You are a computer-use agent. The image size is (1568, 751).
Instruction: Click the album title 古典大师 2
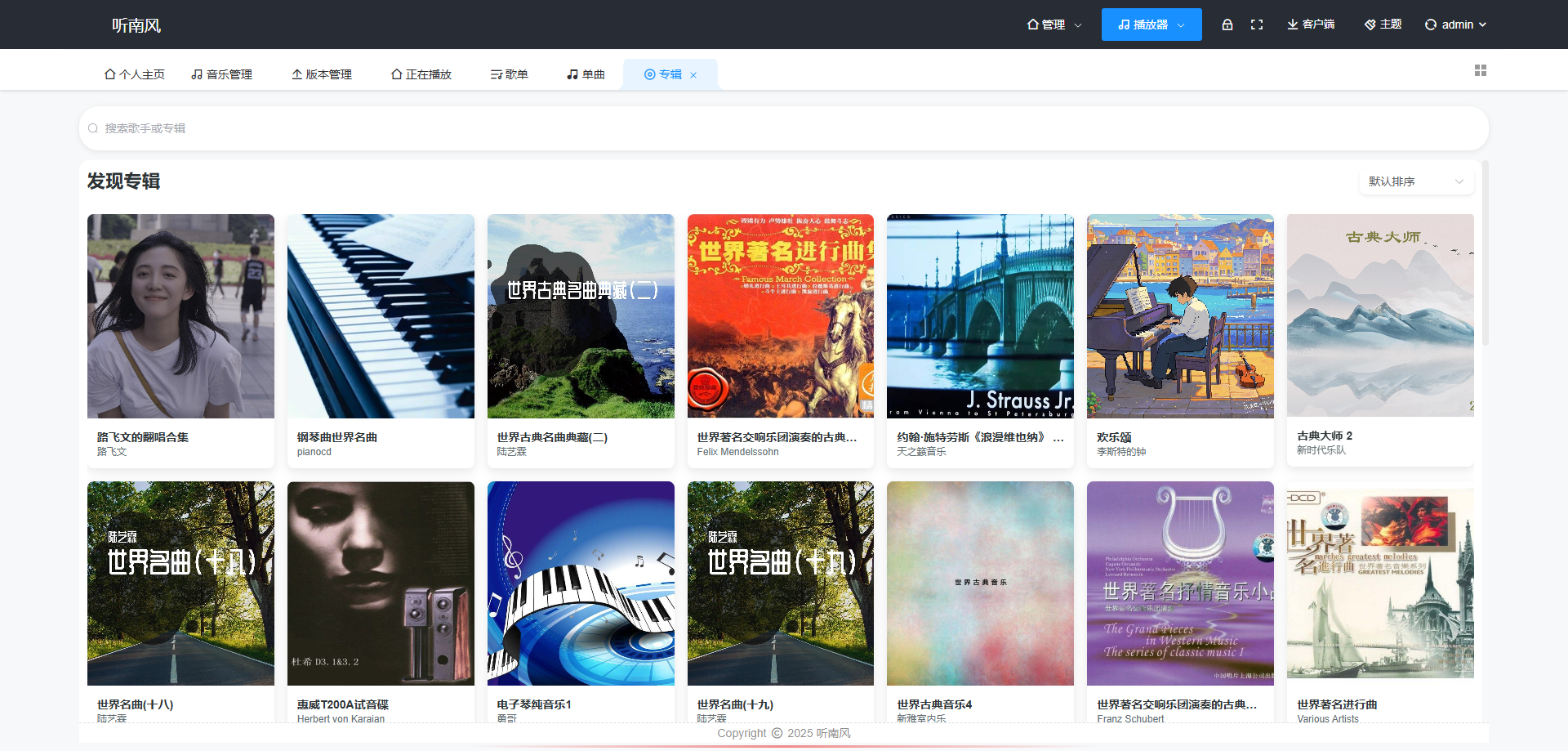[x=1325, y=436]
